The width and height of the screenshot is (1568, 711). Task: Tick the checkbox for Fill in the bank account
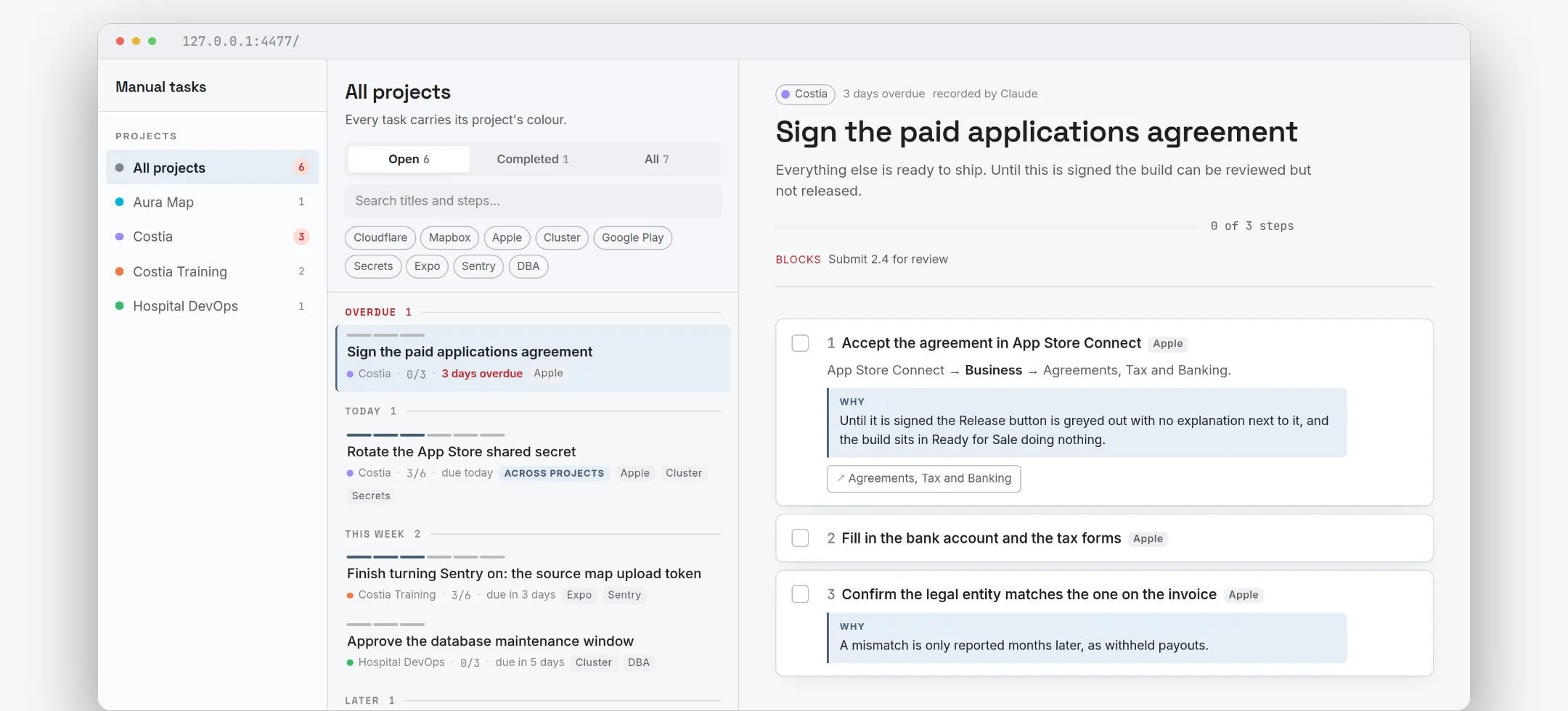pyautogui.click(x=800, y=538)
